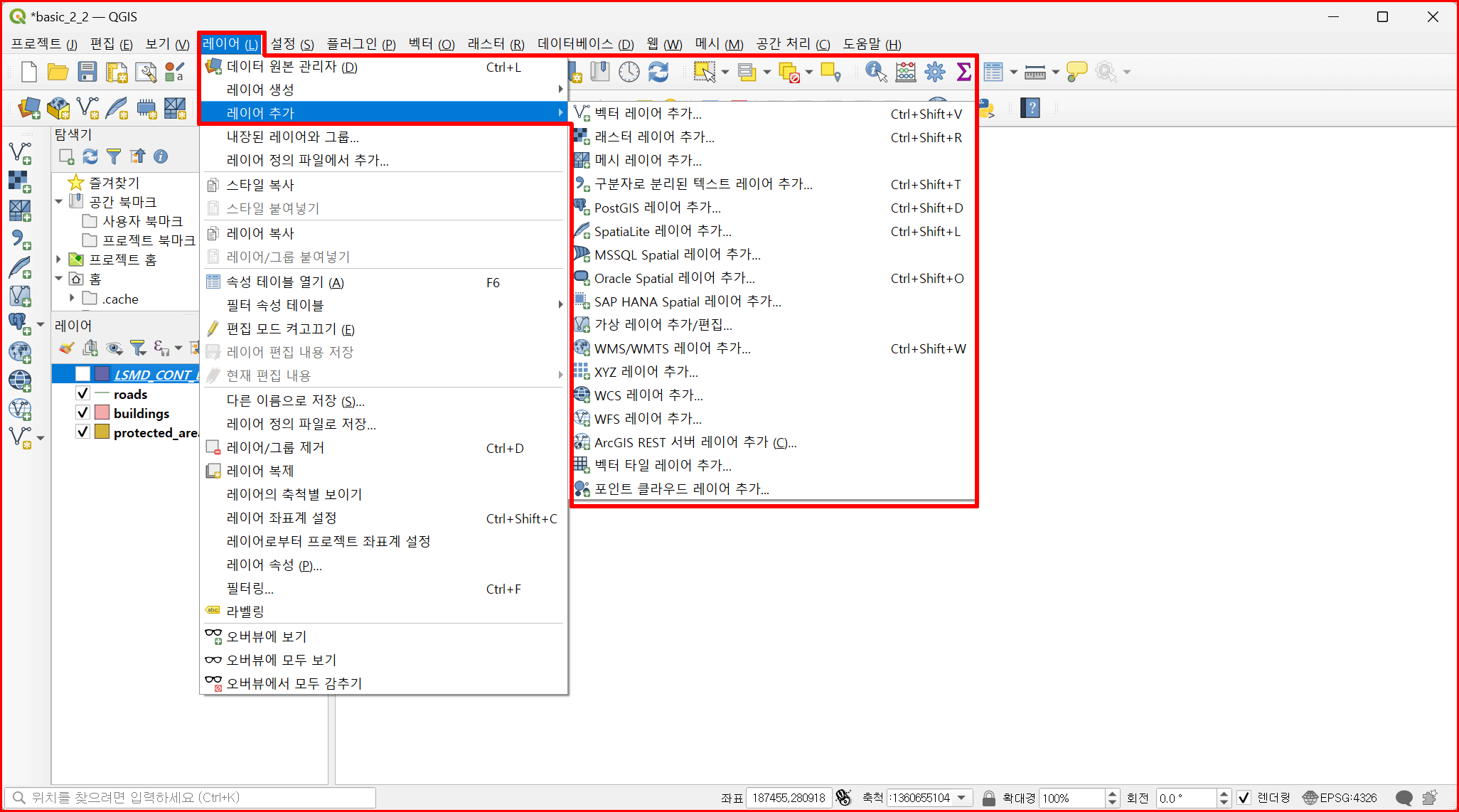The height and width of the screenshot is (812, 1459).
Task: Click the Refresh icon in the browser panel
Action: [x=90, y=156]
